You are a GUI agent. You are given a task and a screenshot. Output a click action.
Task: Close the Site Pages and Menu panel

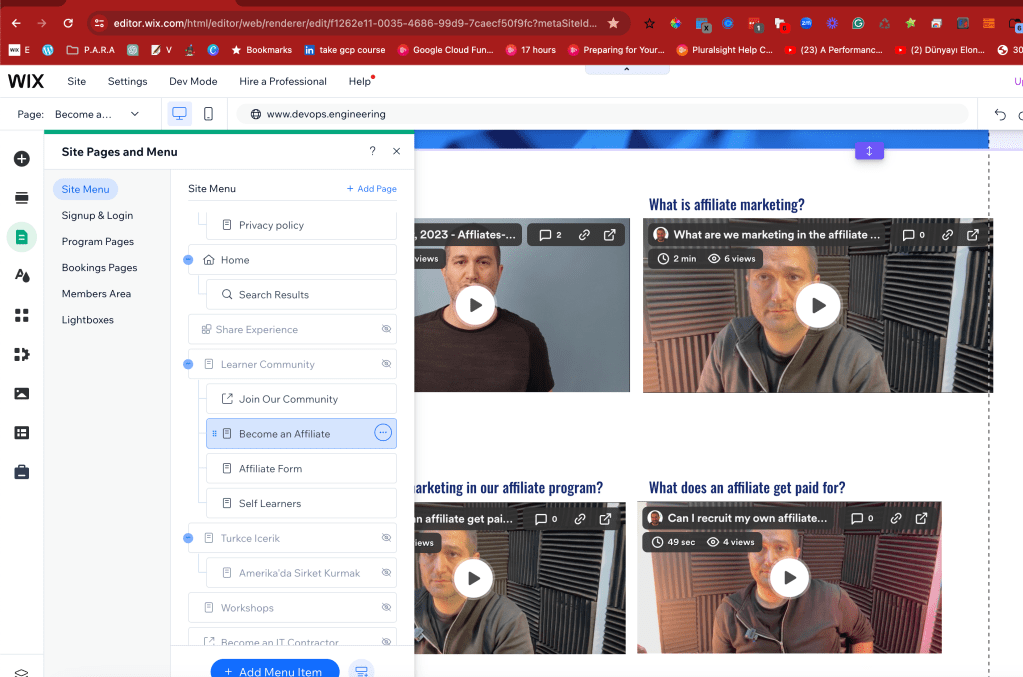click(396, 151)
